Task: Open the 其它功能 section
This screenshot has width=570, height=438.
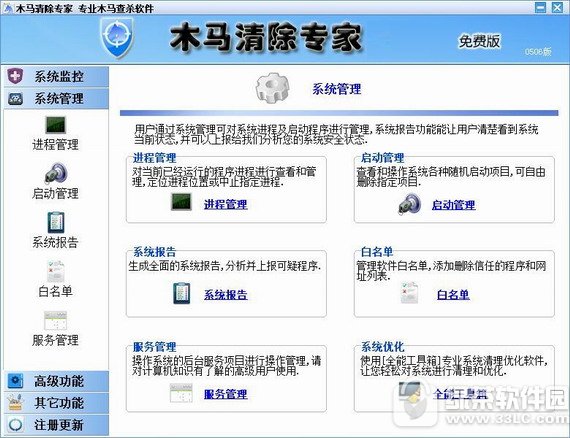Action: [56, 403]
